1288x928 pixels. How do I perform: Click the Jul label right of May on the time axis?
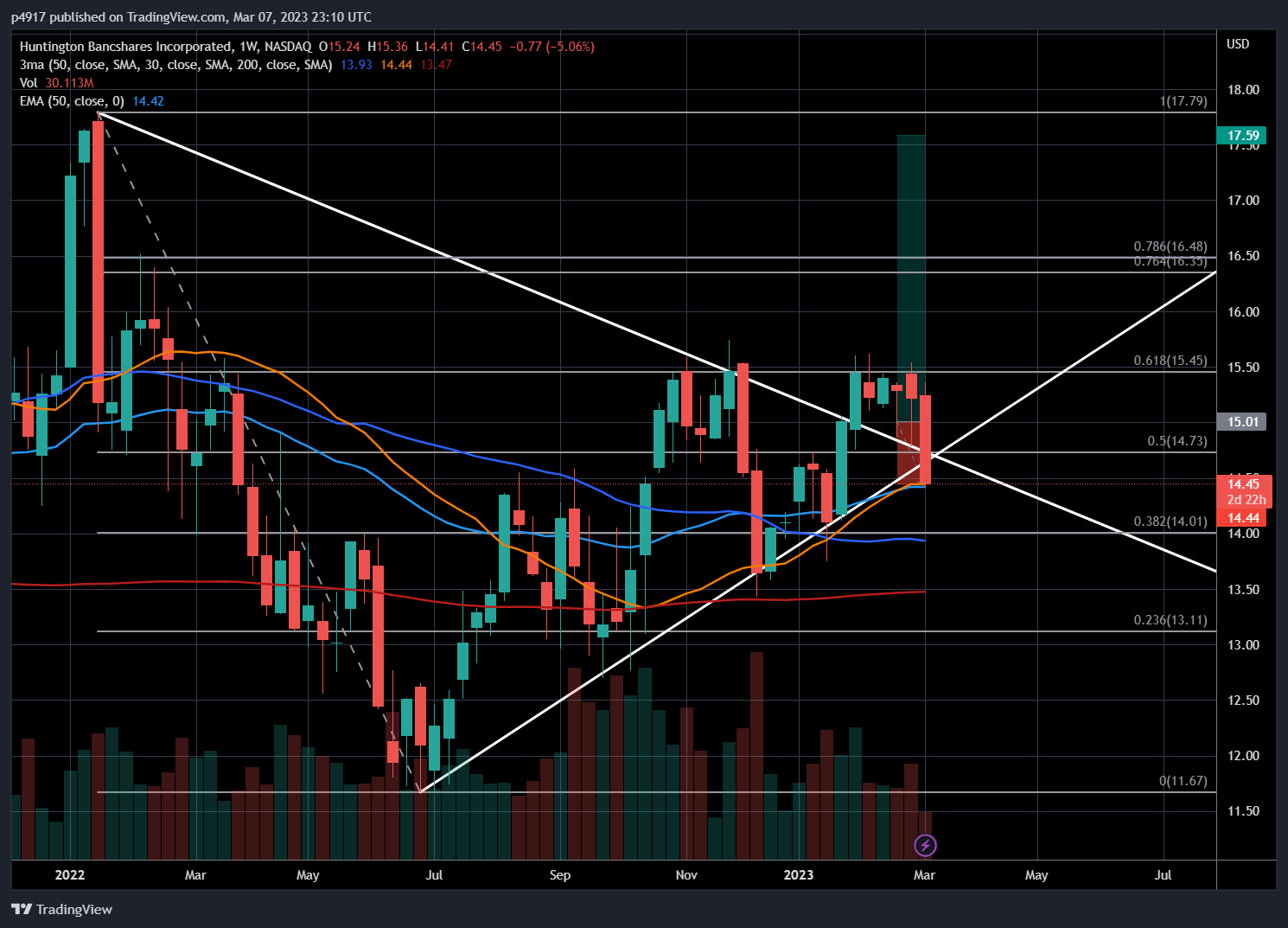pyautogui.click(x=1164, y=875)
